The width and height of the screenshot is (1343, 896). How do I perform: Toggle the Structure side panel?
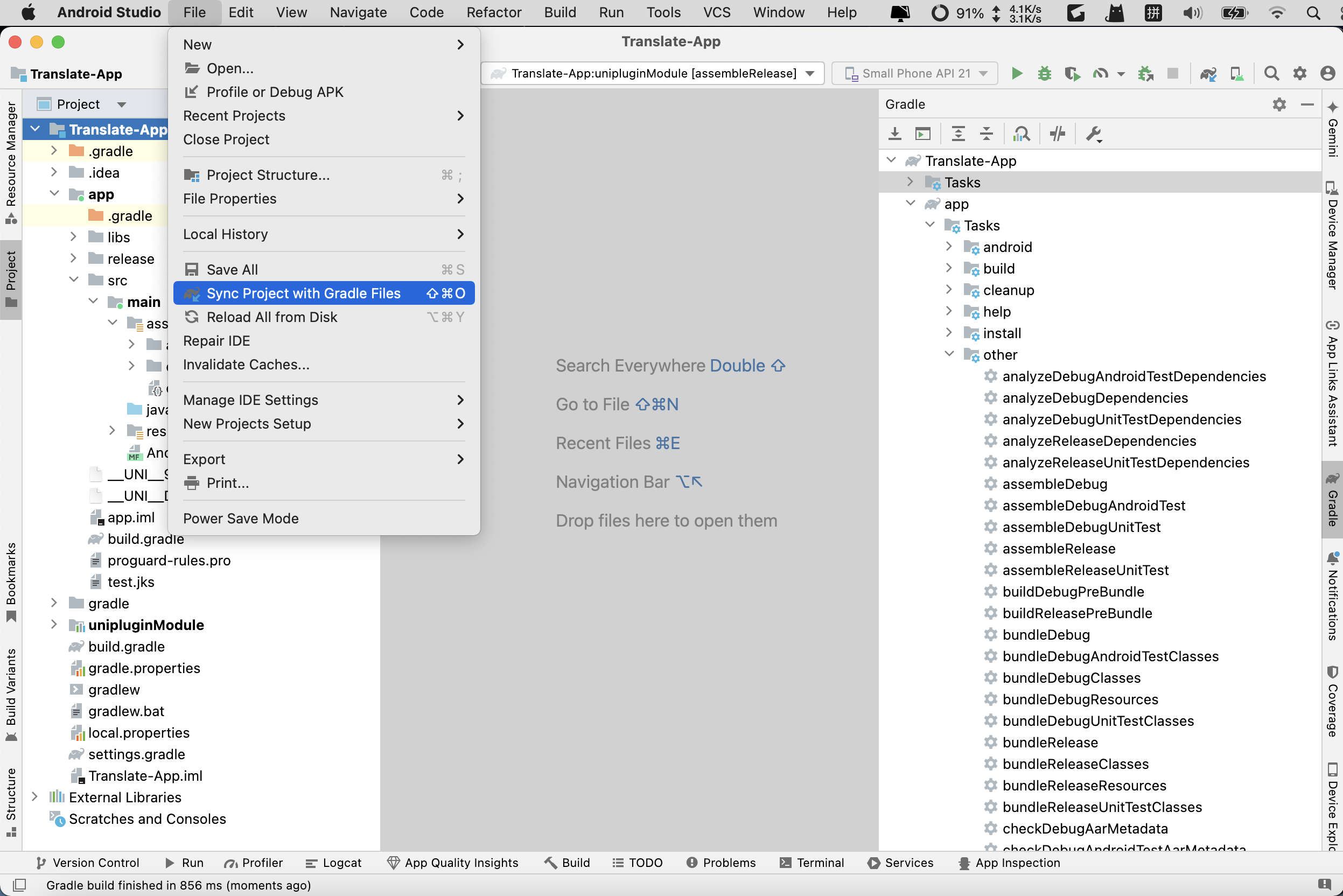(11, 802)
